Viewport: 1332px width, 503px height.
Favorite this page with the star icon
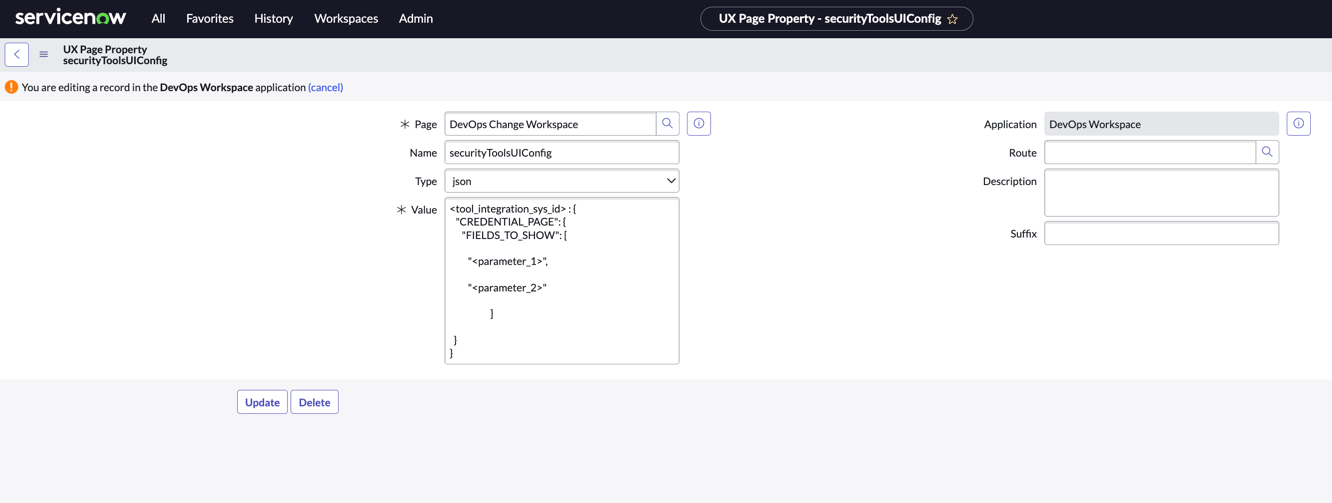click(952, 19)
